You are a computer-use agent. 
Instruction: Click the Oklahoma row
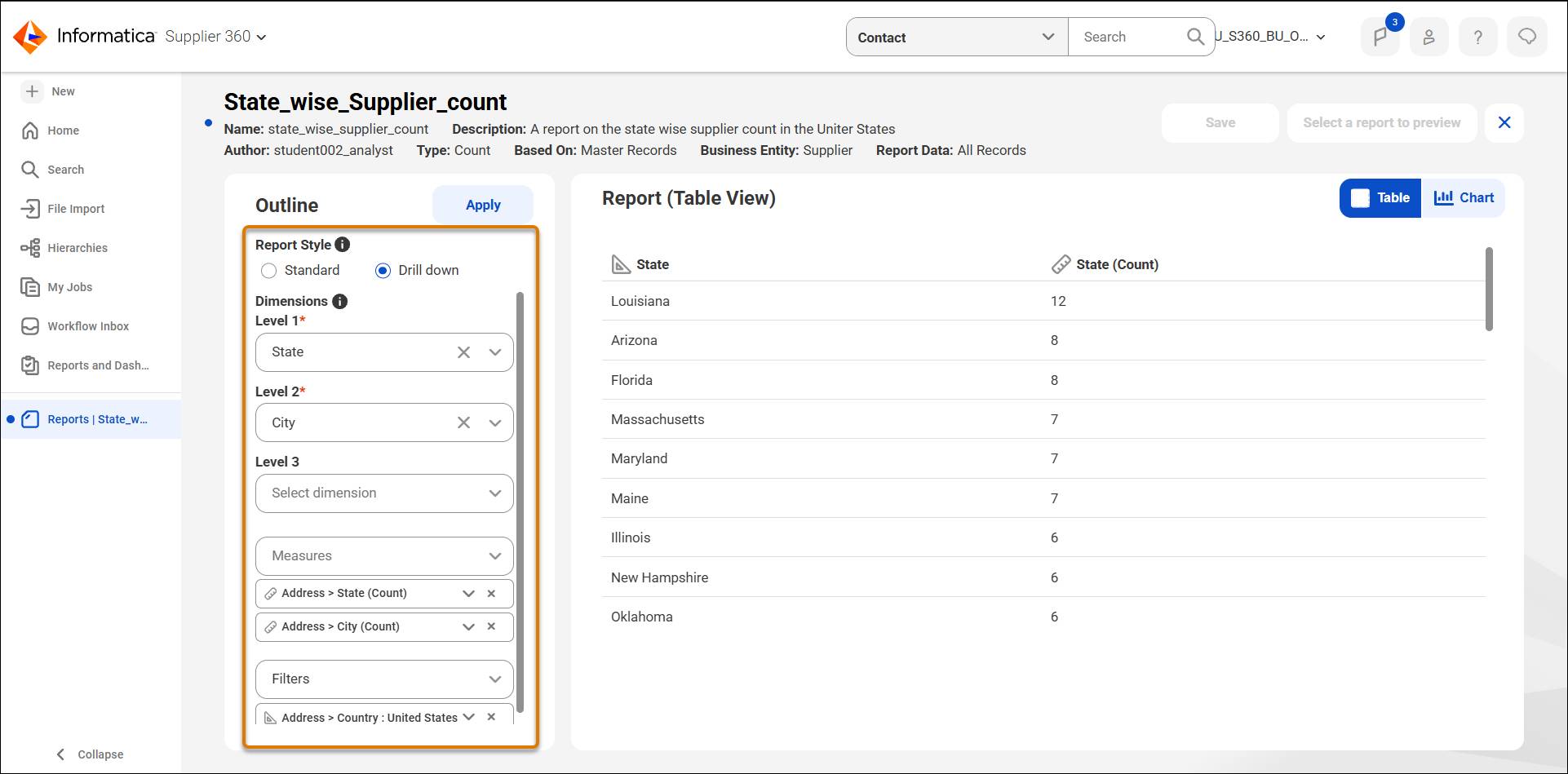pos(1043,617)
